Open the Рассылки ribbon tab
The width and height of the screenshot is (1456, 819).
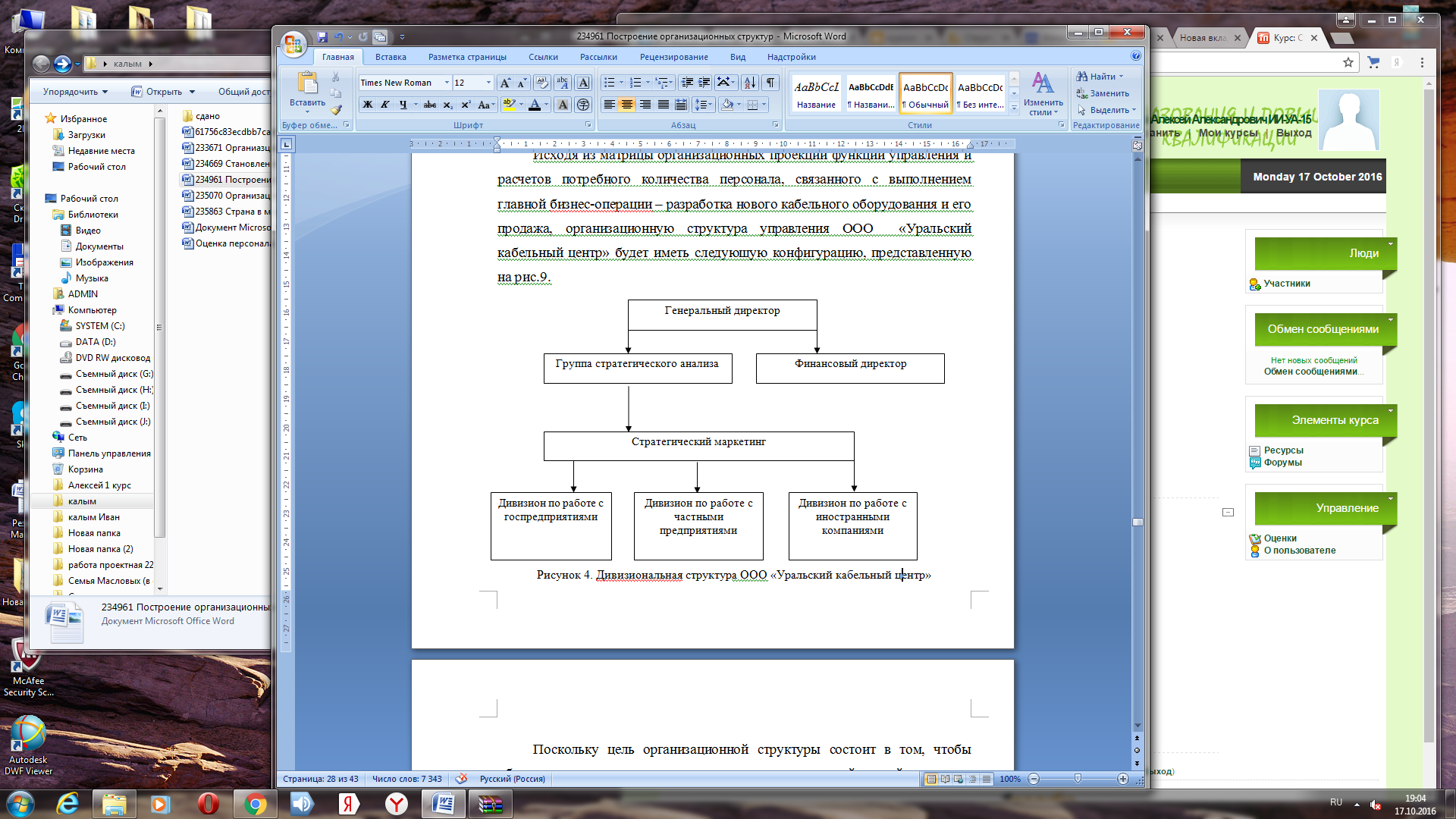point(598,57)
